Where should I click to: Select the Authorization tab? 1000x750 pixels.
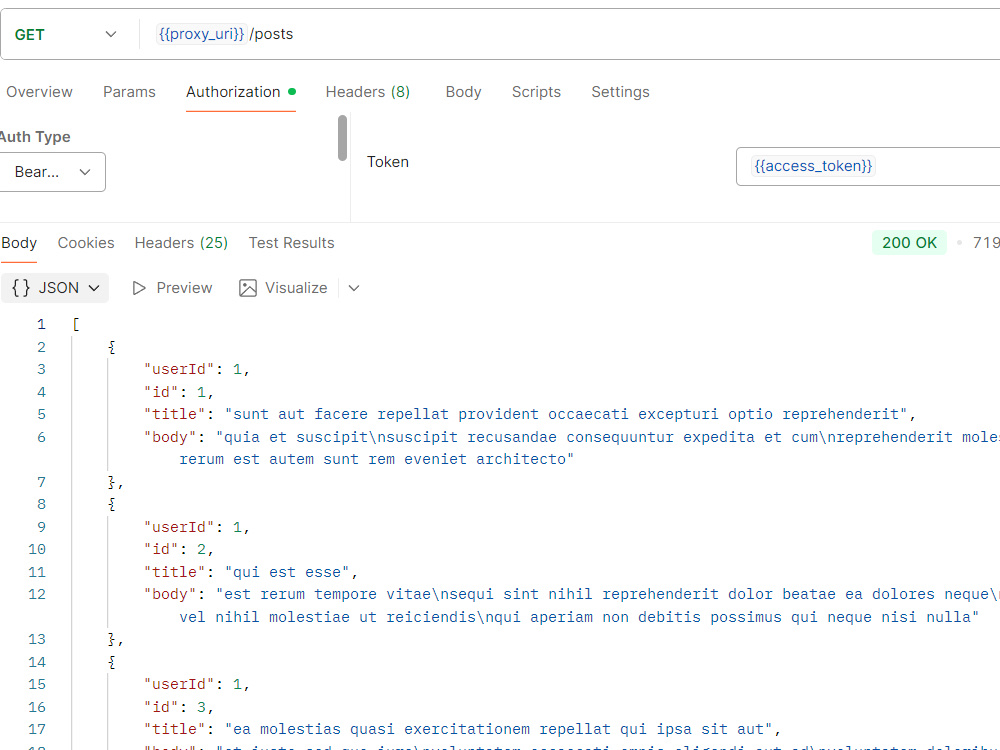coord(240,92)
